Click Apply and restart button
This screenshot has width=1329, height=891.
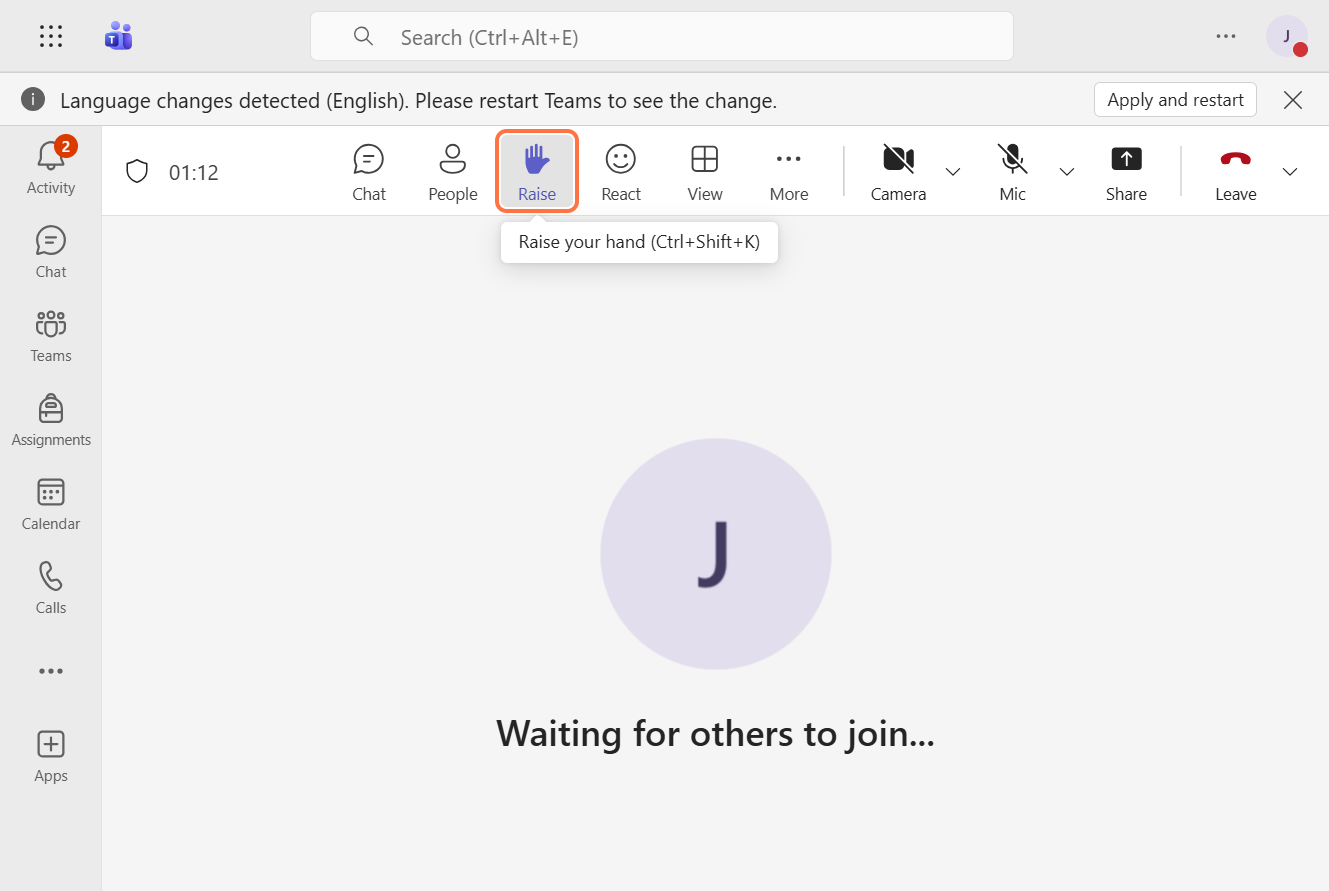tap(1175, 100)
